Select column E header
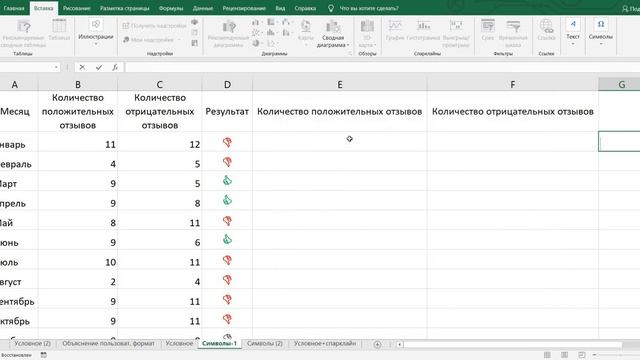Viewport: 640px width, 360px height. tap(340, 84)
